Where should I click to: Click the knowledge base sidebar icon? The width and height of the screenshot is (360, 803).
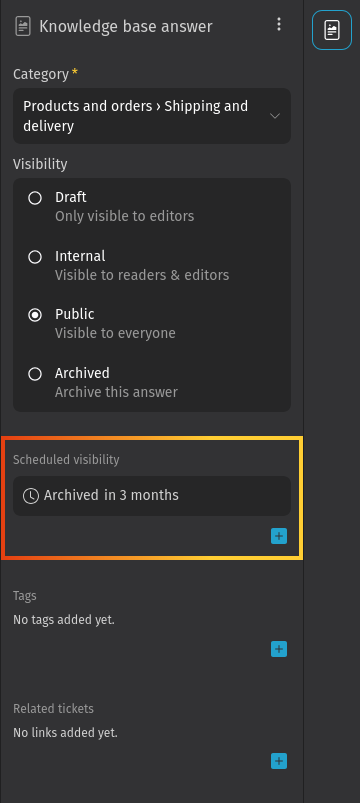[332, 30]
